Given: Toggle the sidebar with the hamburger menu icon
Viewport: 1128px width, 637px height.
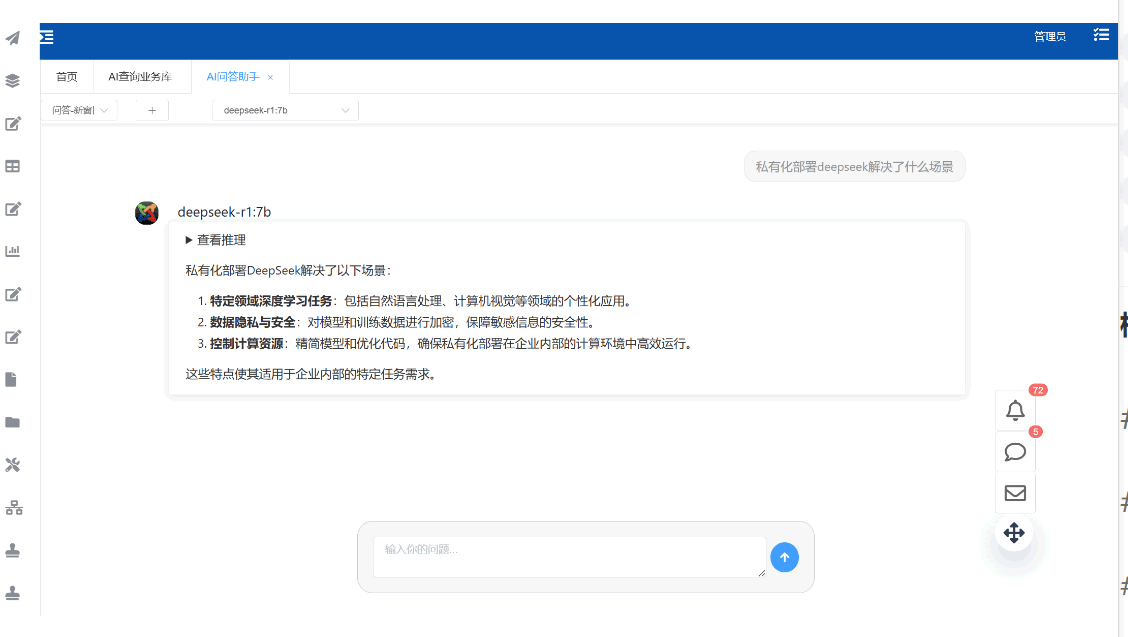Looking at the screenshot, I should pos(46,37).
